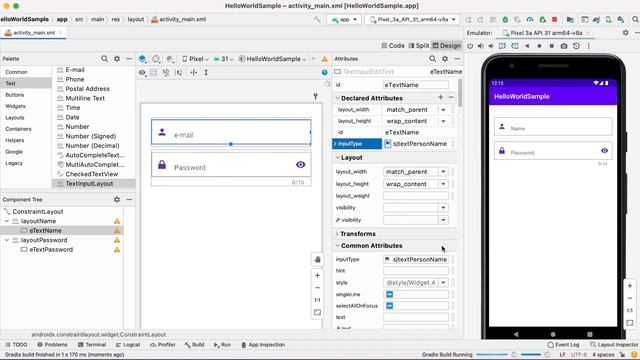This screenshot has height=360, width=640.
Task: Click the hint attribute input field
Action: click(x=416, y=271)
